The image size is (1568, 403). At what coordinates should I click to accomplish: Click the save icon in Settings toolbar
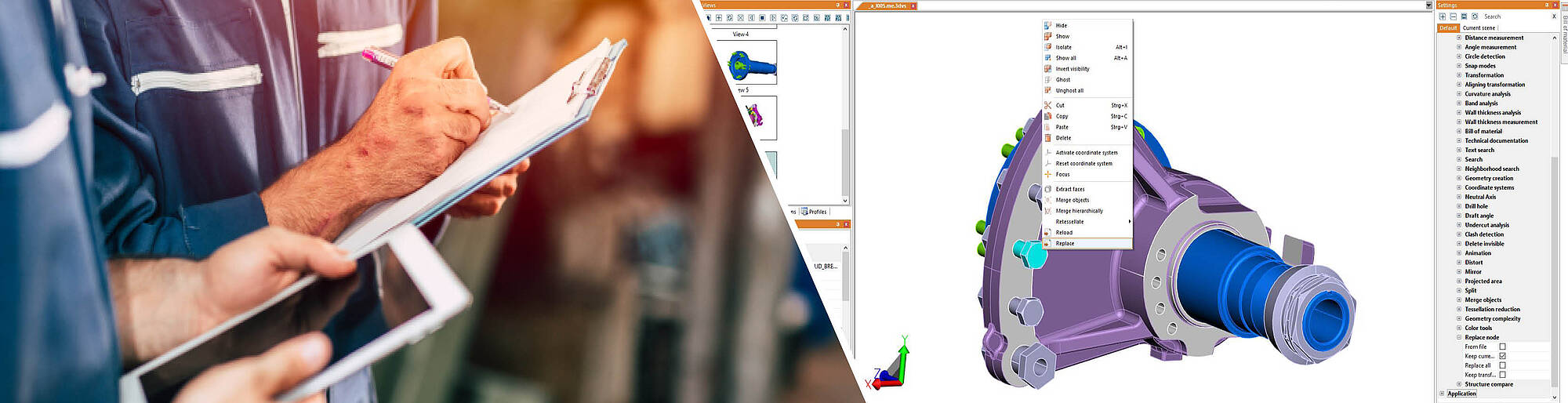pos(1464,16)
